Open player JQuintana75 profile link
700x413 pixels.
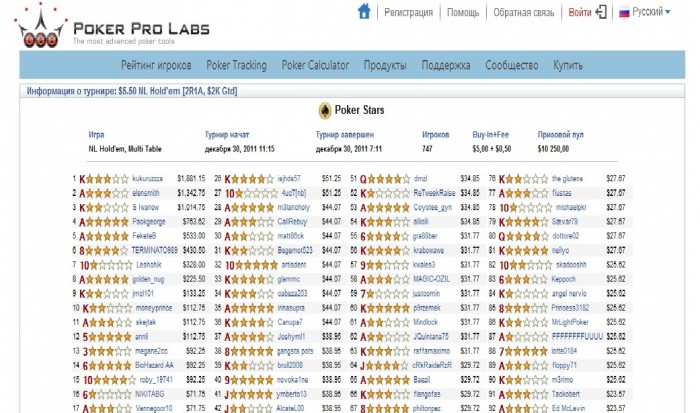pos(431,337)
